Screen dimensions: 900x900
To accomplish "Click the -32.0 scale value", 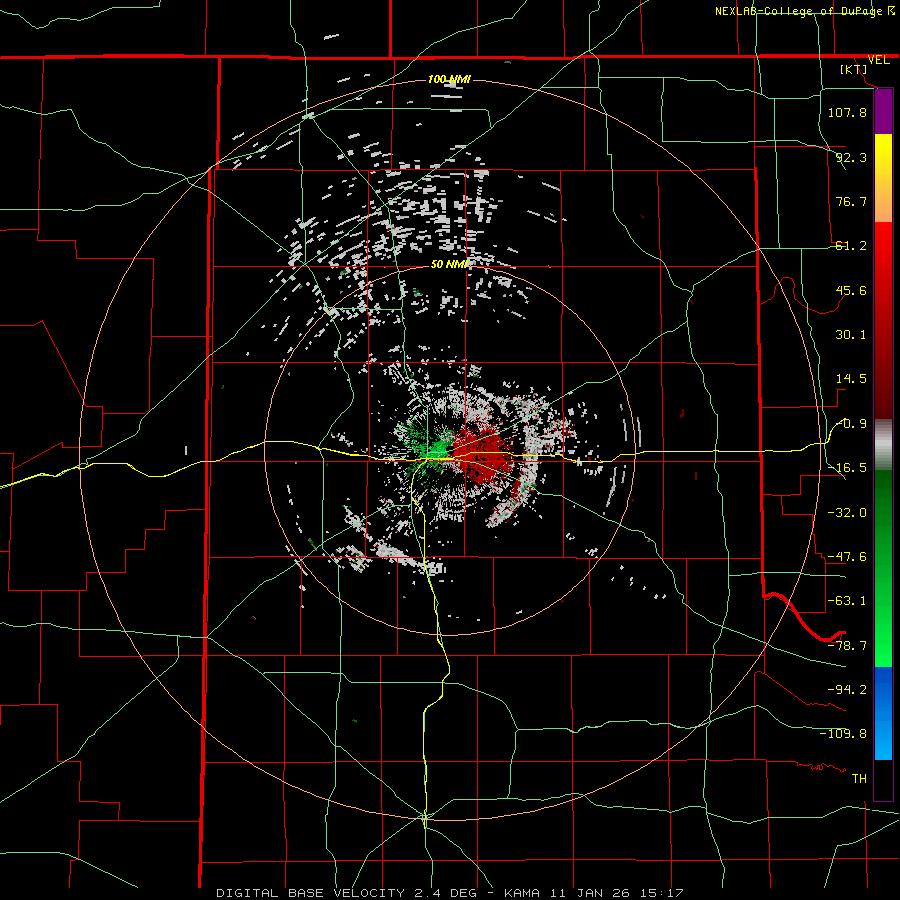I will [847, 512].
